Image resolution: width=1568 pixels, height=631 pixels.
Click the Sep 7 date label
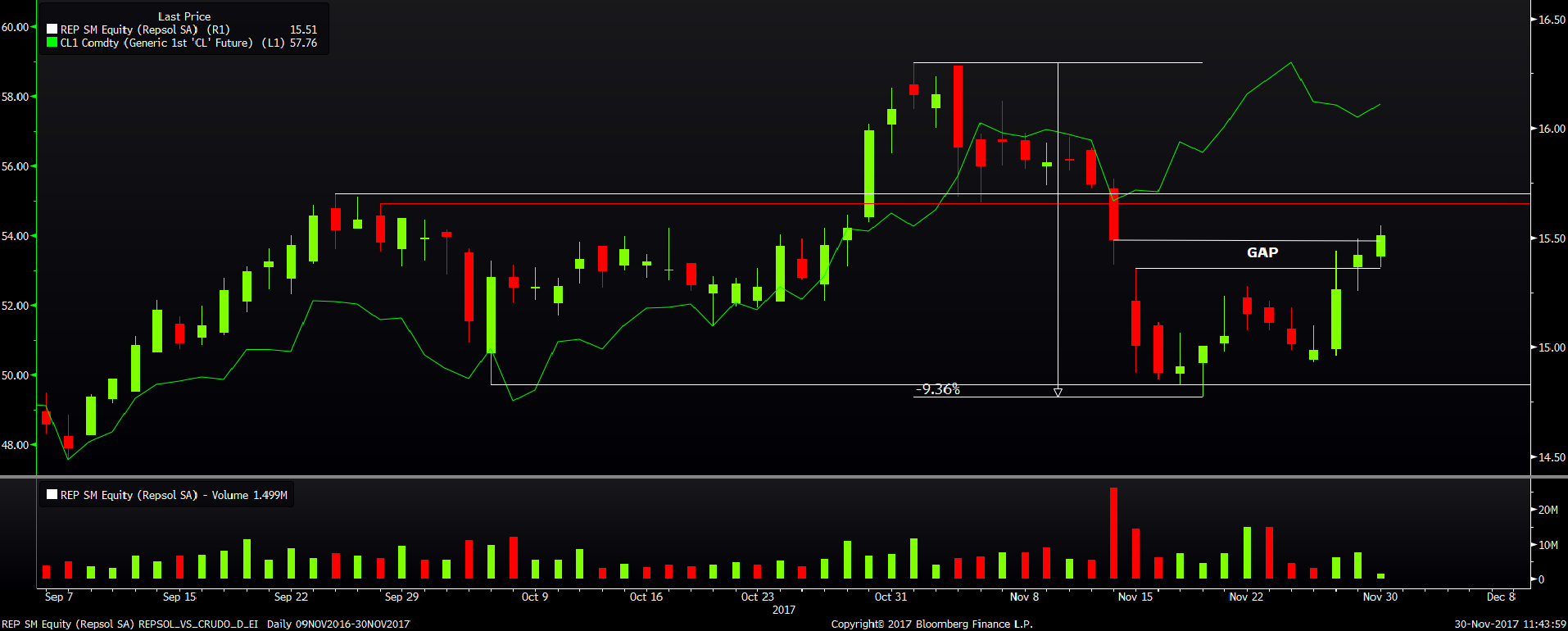[58, 597]
